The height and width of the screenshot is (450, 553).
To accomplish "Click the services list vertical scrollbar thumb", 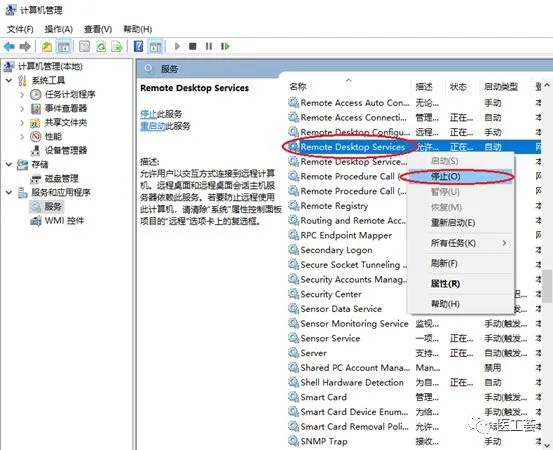I will tap(547, 286).
